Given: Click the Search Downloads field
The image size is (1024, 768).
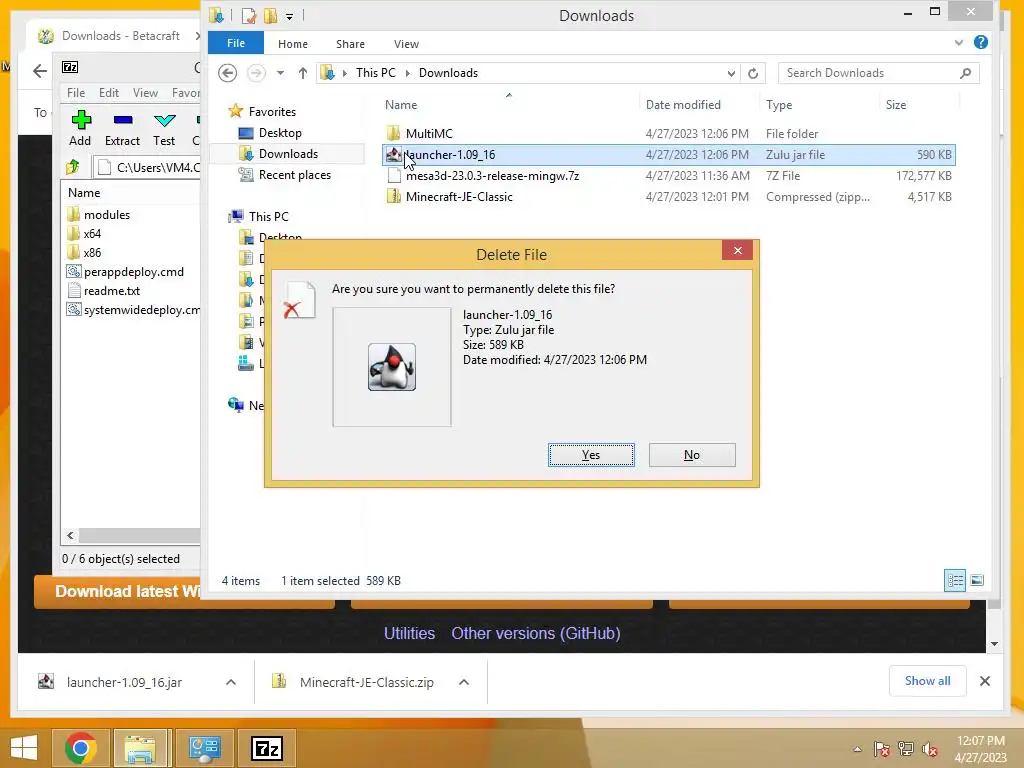Looking at the screenshot, I should tap(878, 73).
